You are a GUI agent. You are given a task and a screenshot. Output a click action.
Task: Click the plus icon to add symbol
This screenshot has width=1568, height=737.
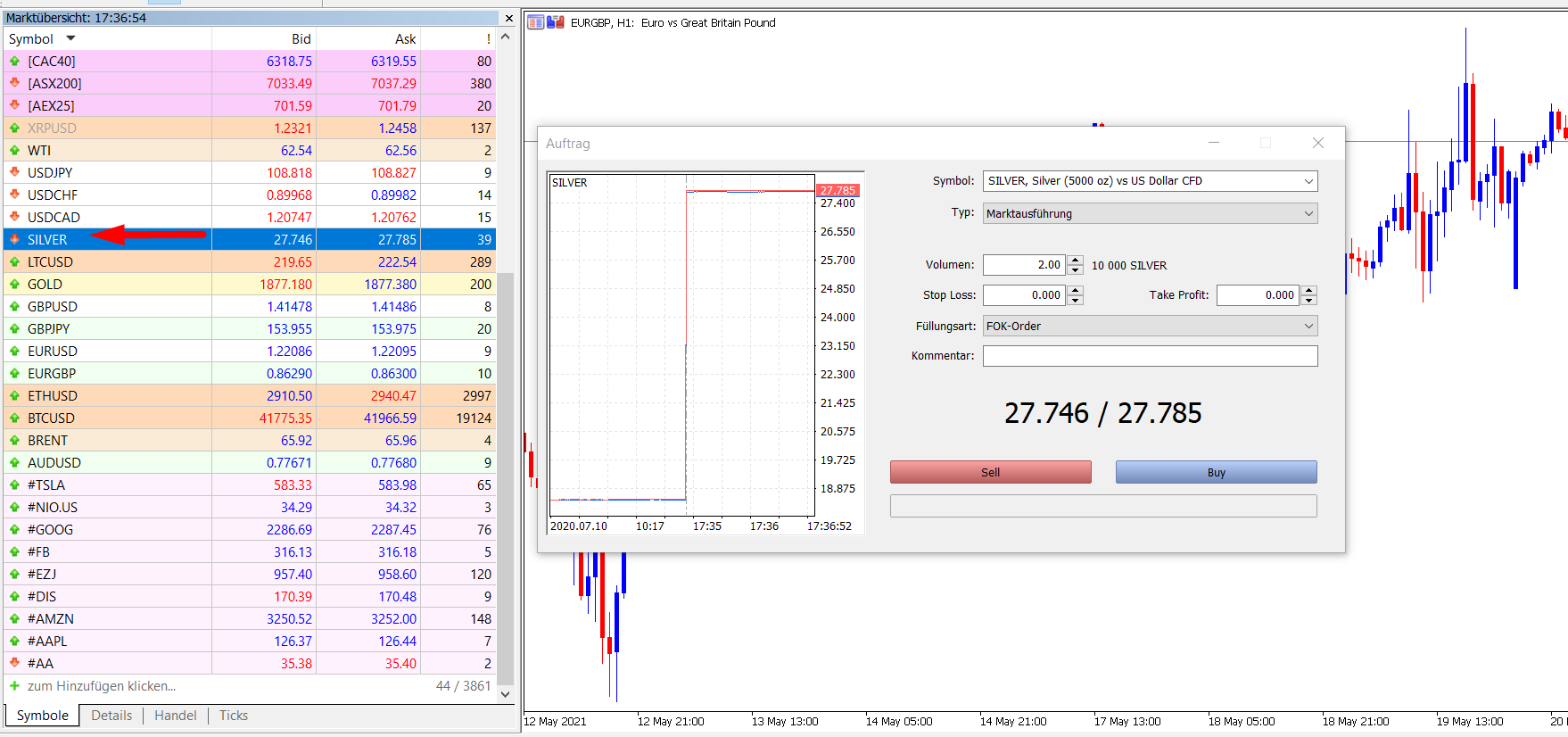pyautogui.click(x=14, y=685)
